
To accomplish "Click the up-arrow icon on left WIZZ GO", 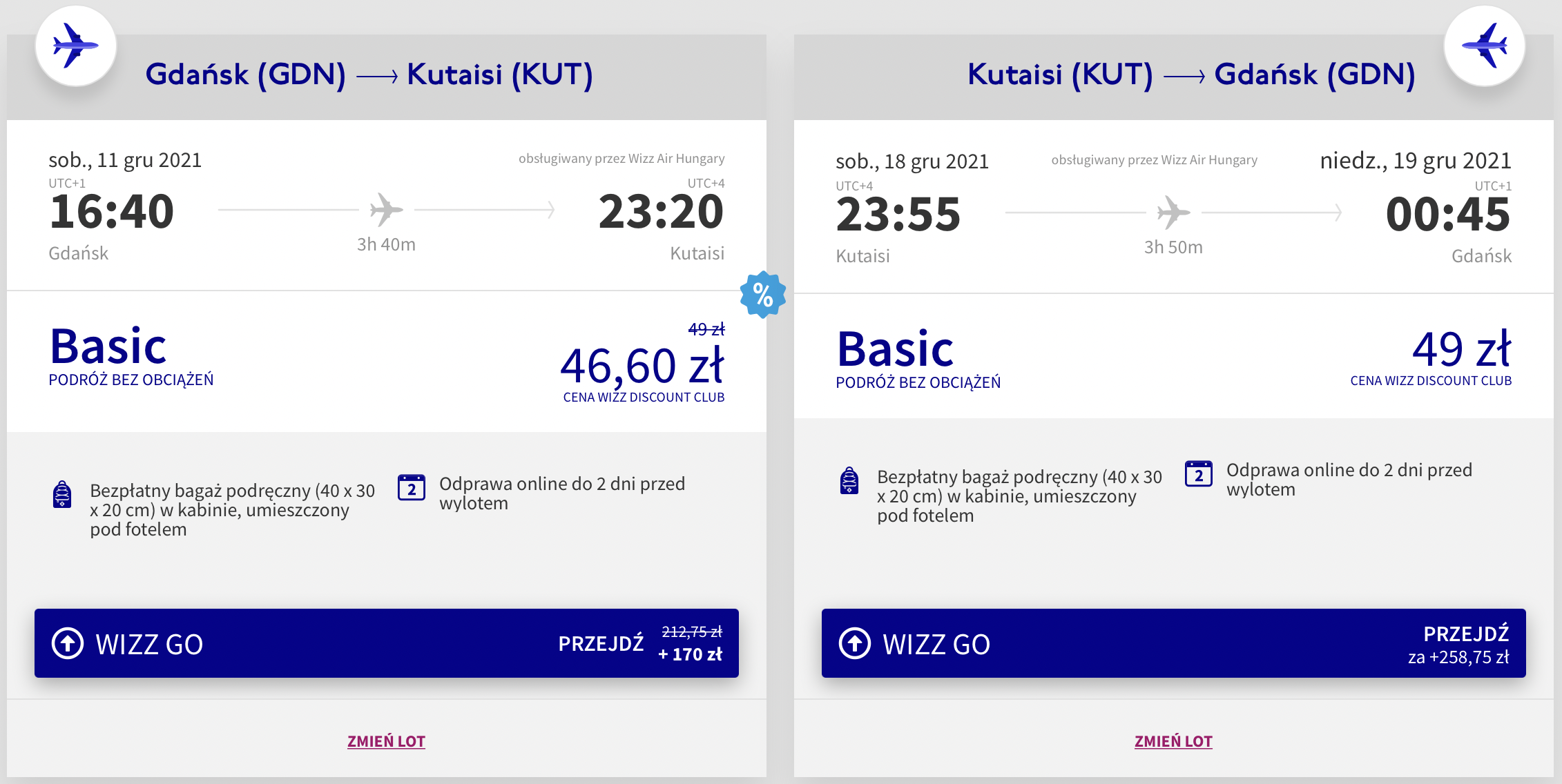I will pyautogui.click(x=68, y=643).
